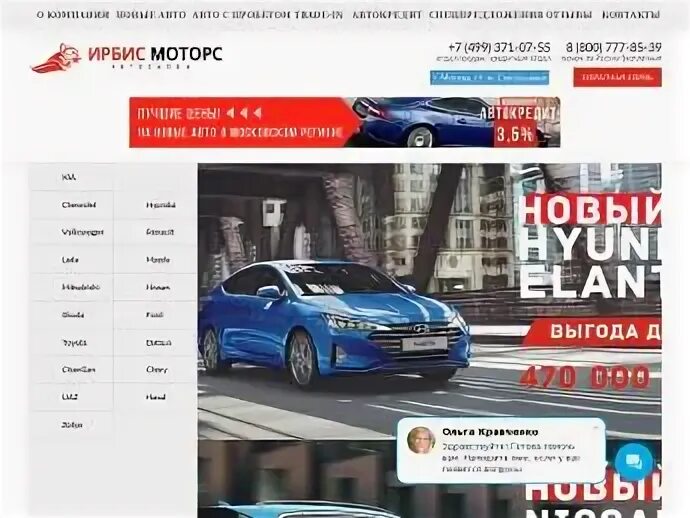Screen dimensions: 690x518
Task: Select UAZ in the brand list
Action: pos(70,397)
